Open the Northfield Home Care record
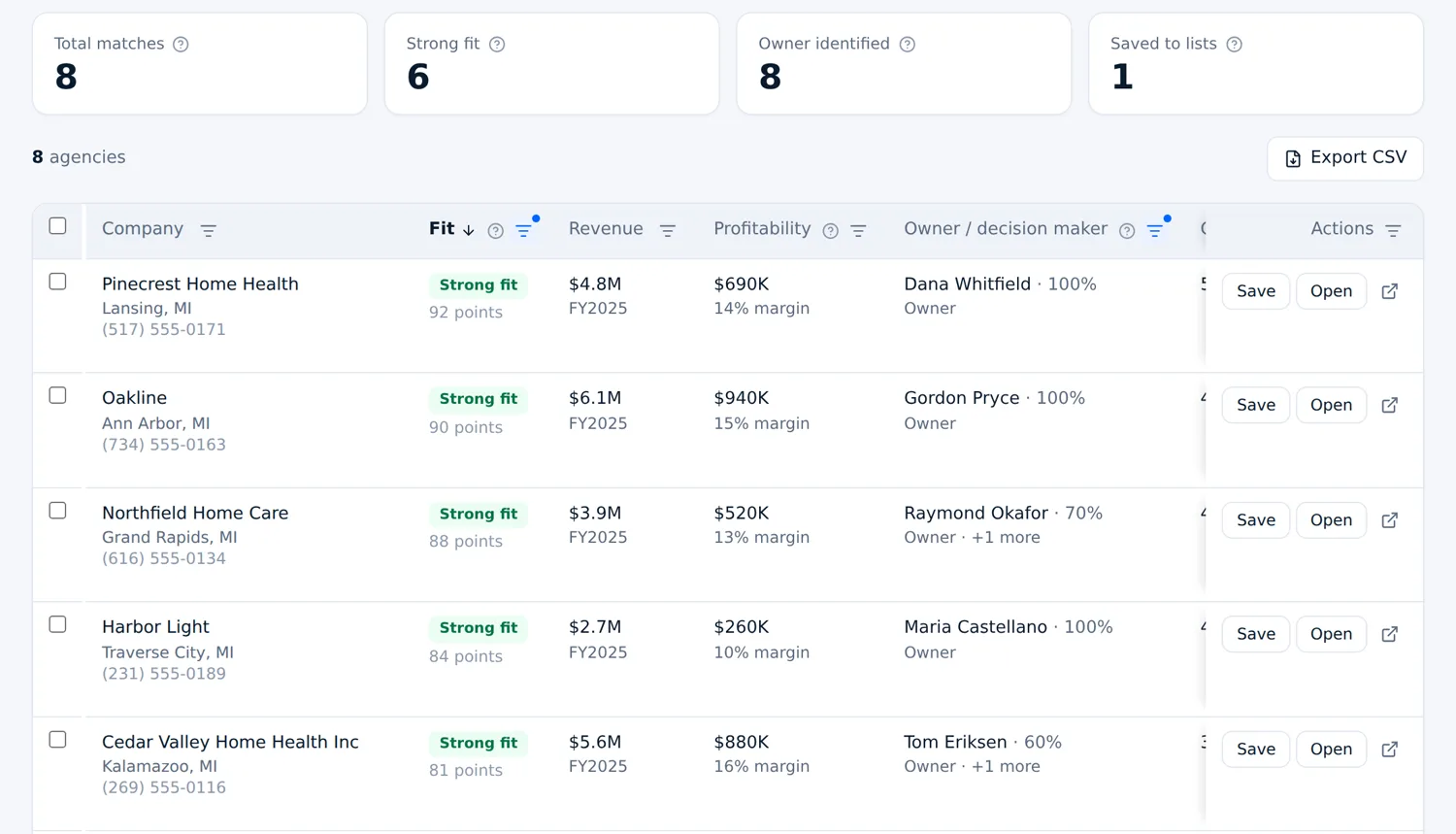This screenshot has width=1456, height=834. (x=1331, y=520)
